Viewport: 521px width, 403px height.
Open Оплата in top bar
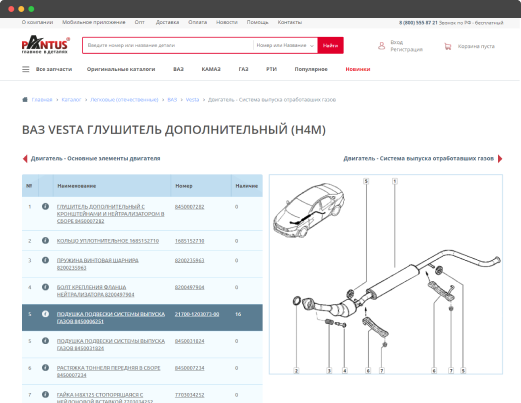(x=197, y=22)
